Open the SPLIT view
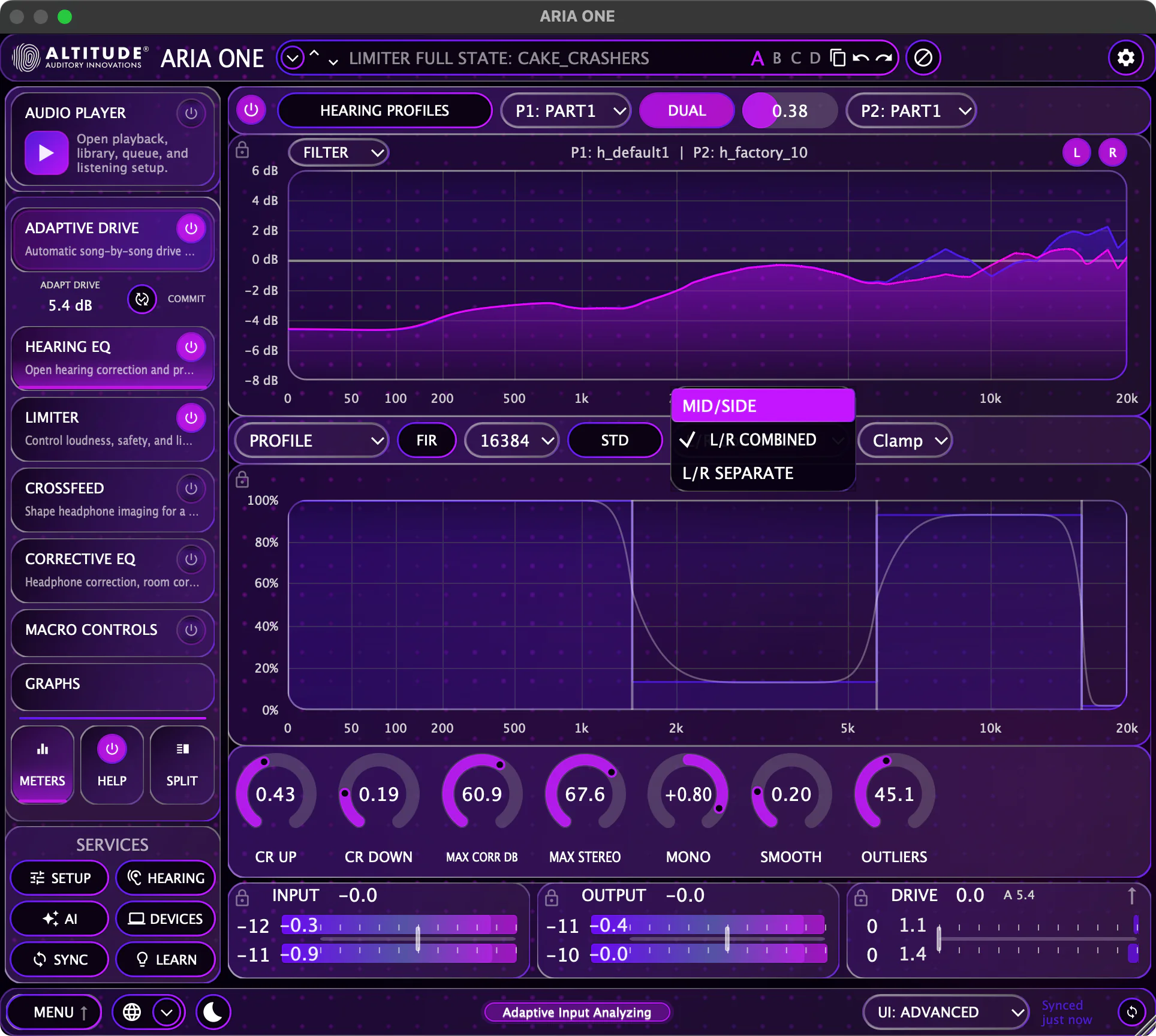The image size is (1156, 1036). [x=182, y=764]
